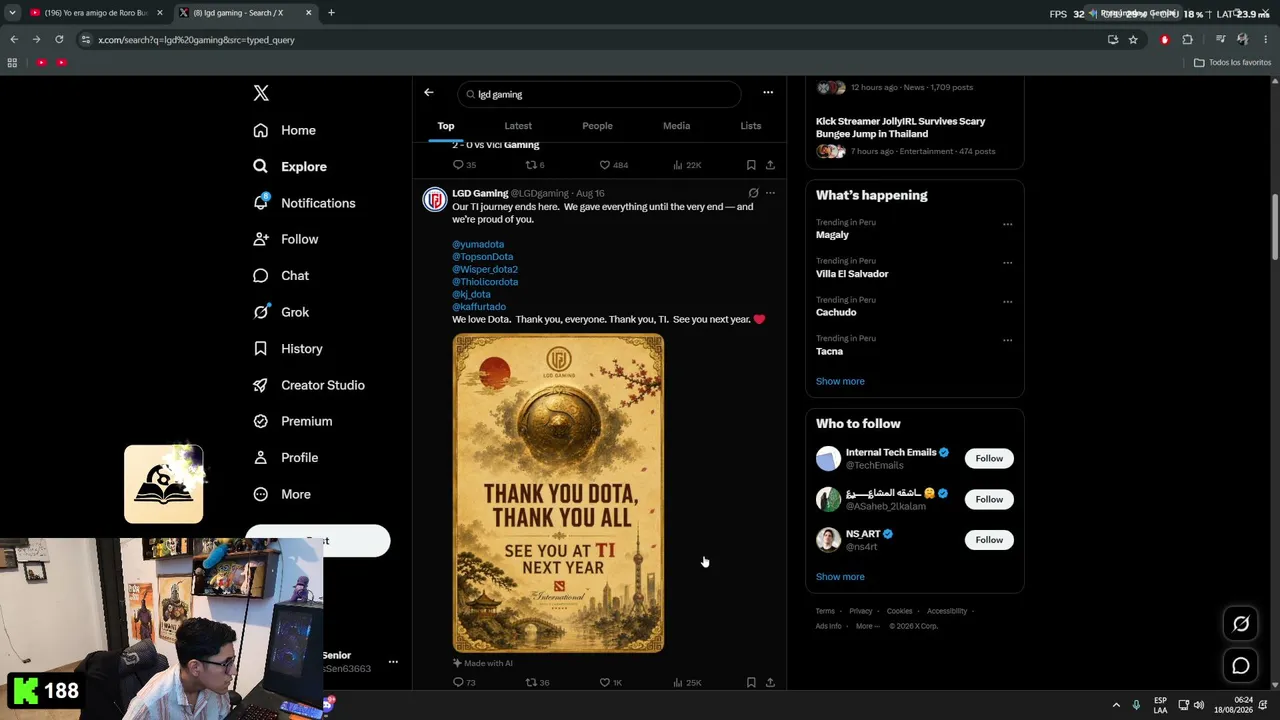The image size is (1280, 720).
Task: Open options for the Villa El Salvador trend
Action: [1007, 263]
